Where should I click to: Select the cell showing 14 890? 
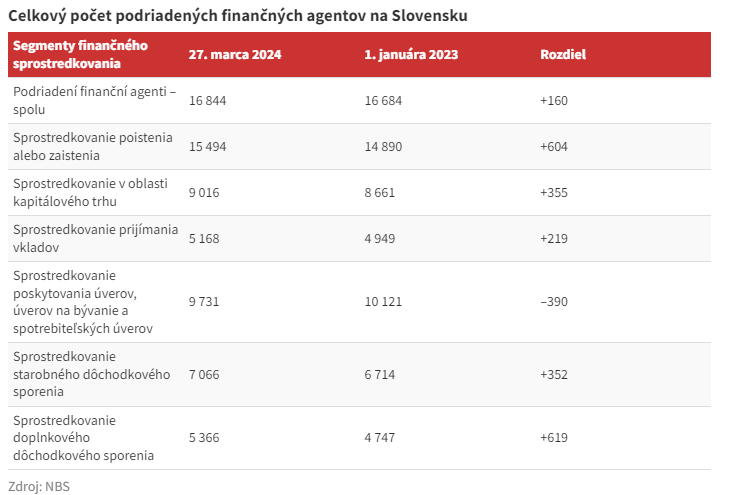point(384,146)
